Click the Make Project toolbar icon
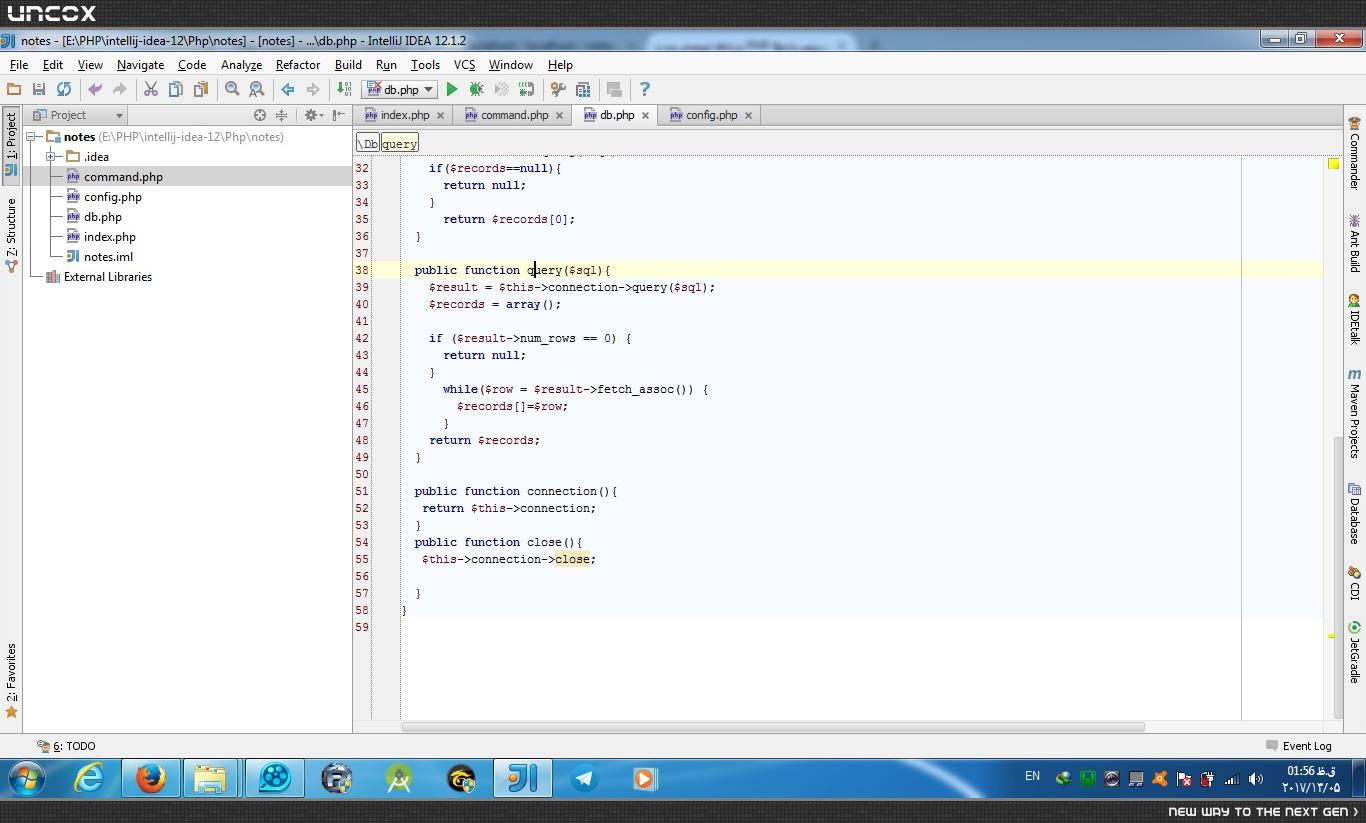 coord(344,90)
